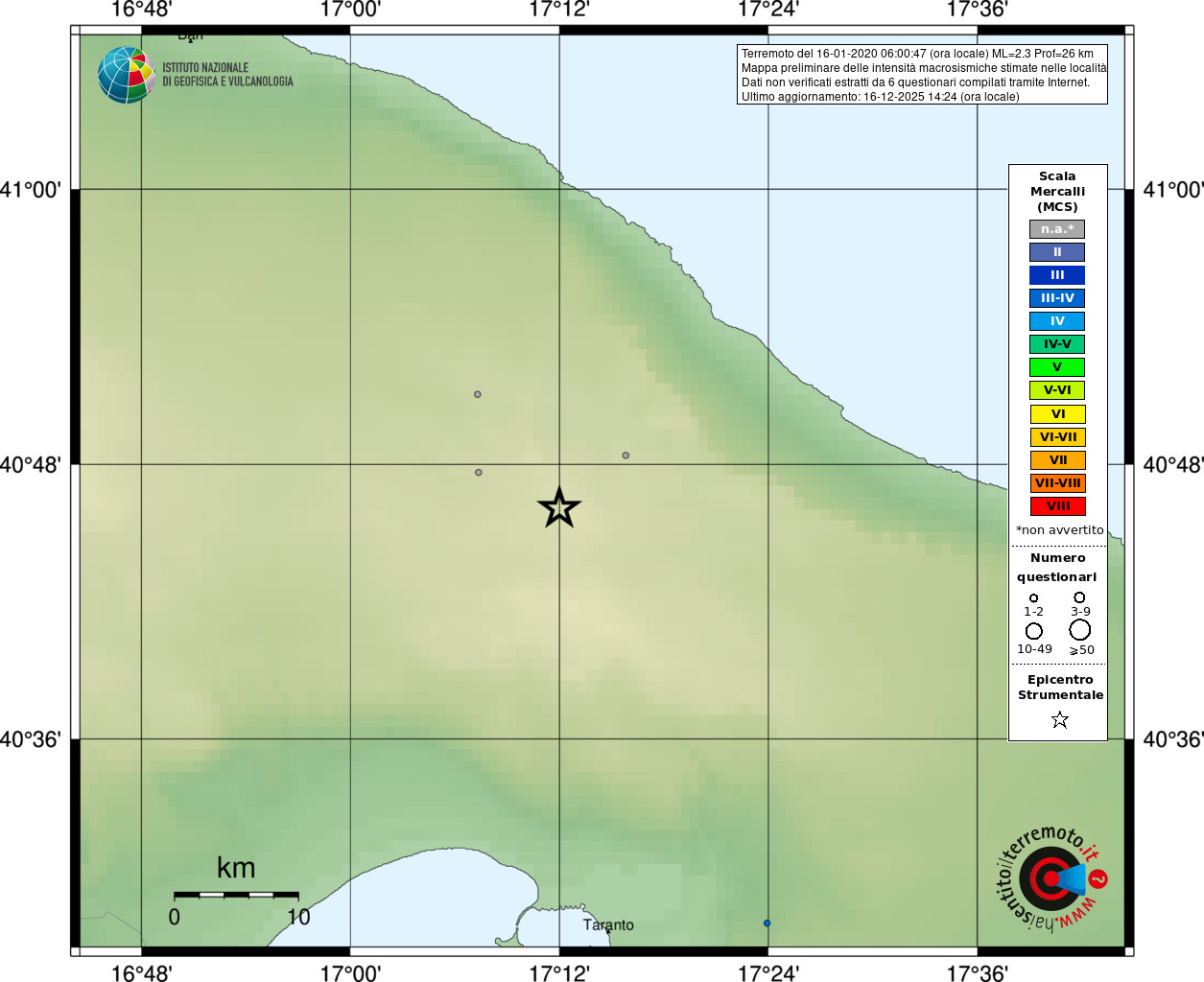Viewport: 1204px width, 982px height.
Task: Click the INGV globe logo
Action: [126, 75]
